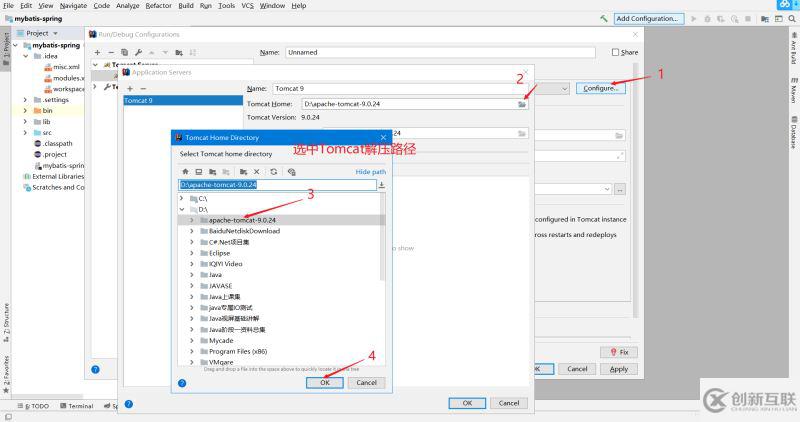Open help in Run/Debug Configurations dialog
The height and width of the screenshot is (422, 800).
click(x=95, y=369)
